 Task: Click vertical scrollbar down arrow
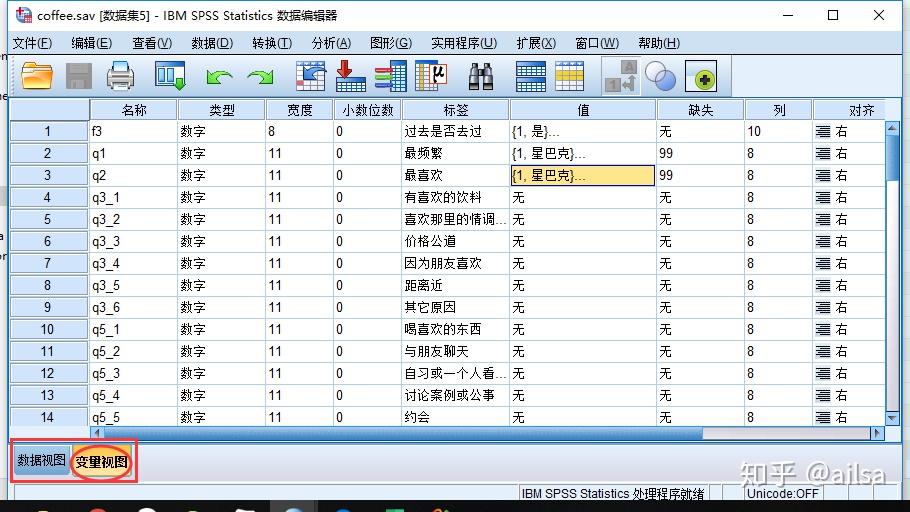pos(892,417)
